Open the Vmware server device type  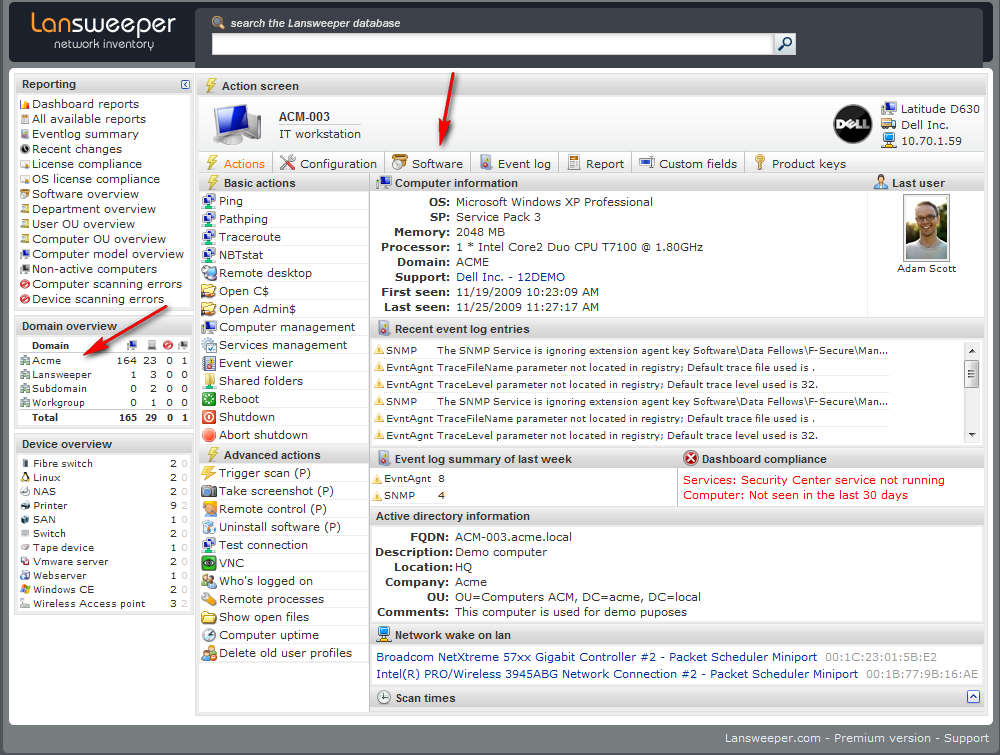tap(71, 561)
